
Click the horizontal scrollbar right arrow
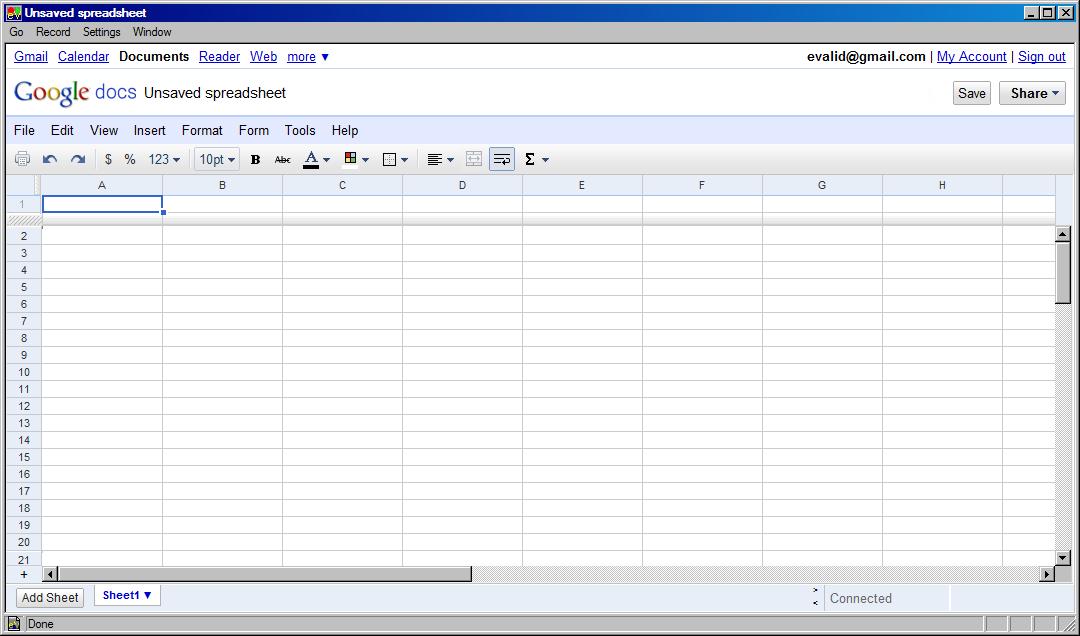tap(1047, 574)
